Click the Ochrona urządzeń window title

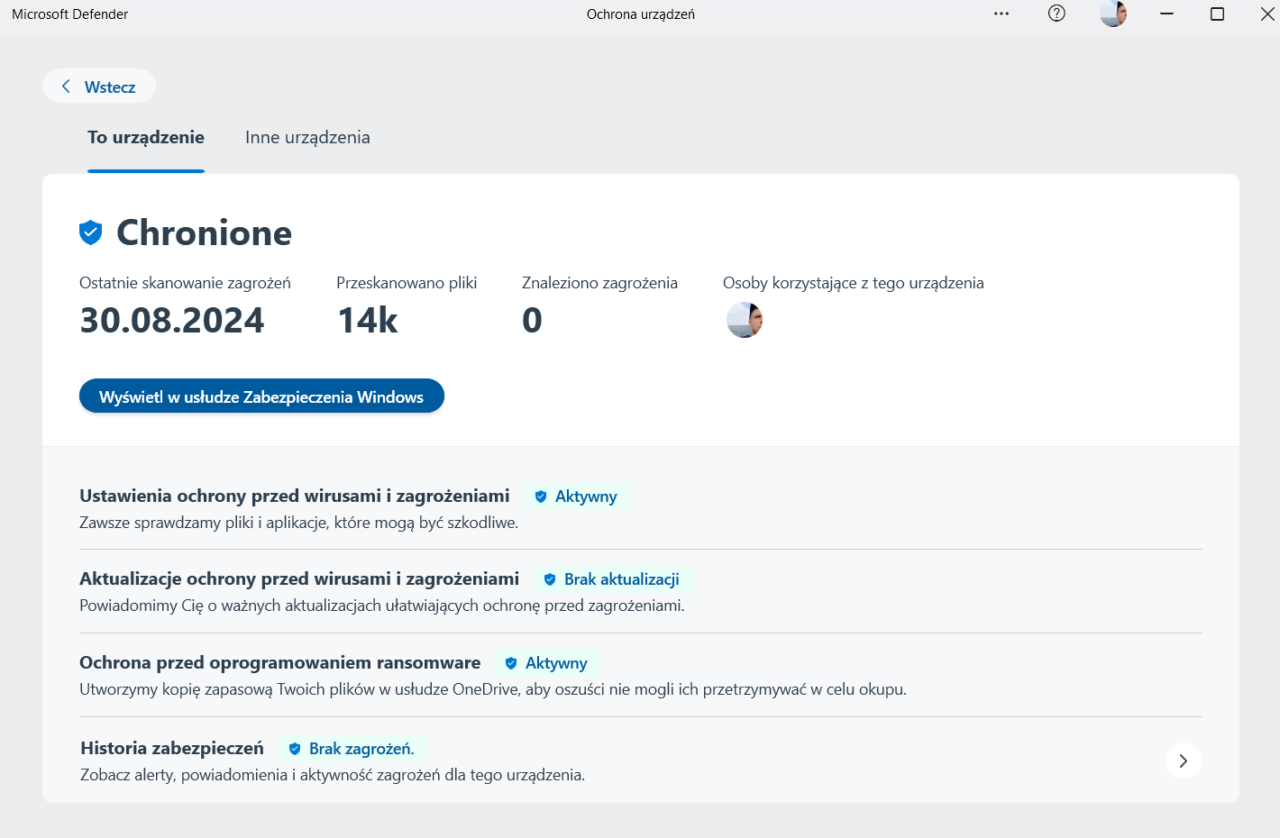click(x=641, y=14)
